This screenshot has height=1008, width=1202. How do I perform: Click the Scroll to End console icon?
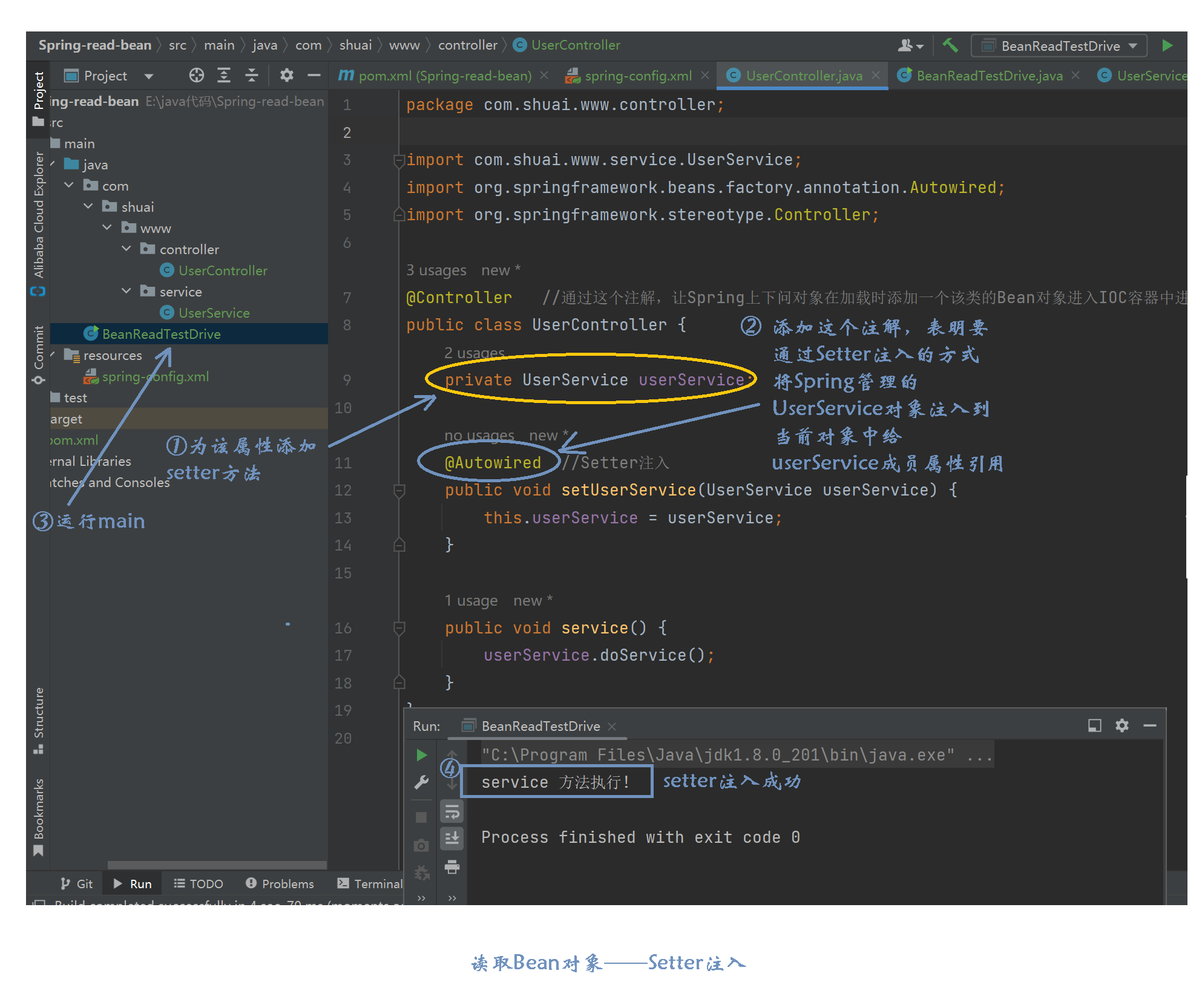pos(452,839)
